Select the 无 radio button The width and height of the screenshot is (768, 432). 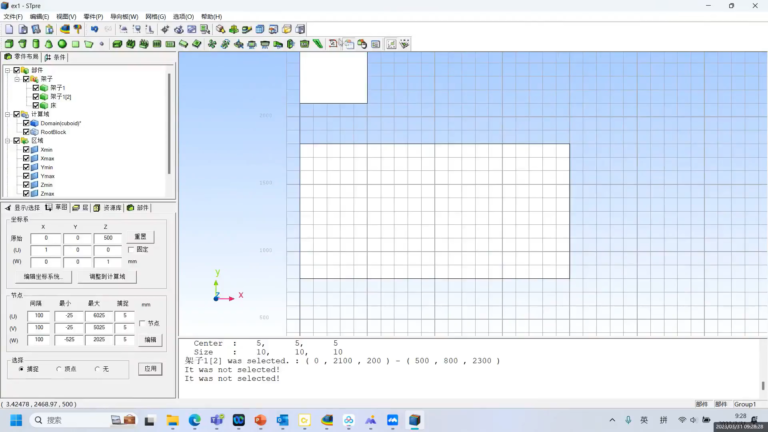97,369
